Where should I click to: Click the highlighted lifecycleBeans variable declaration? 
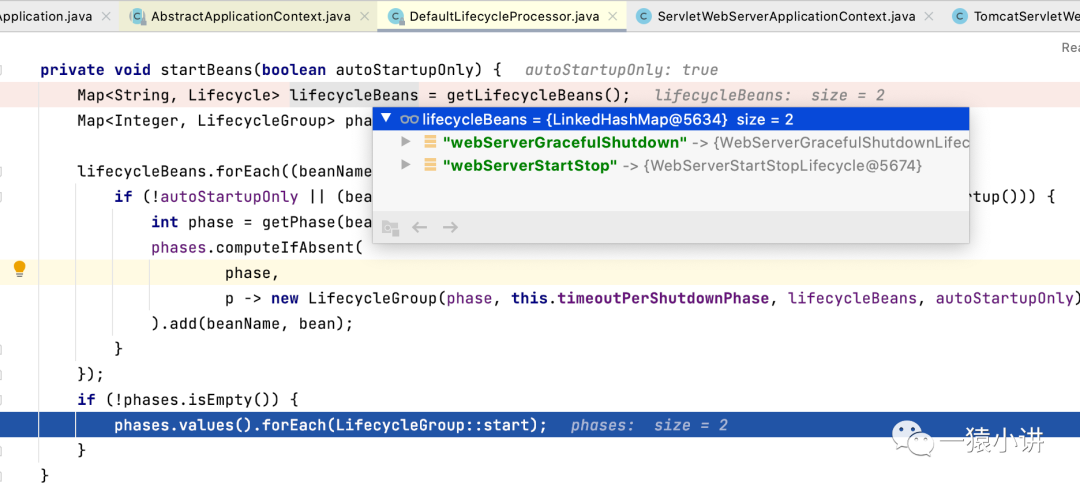tap(353, 95)
